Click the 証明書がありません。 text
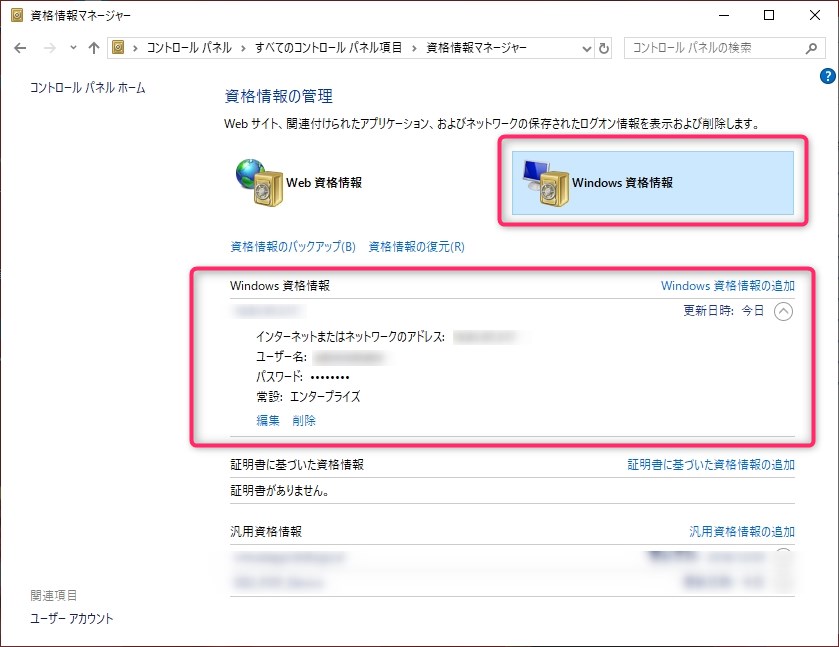 coord(280,491)
